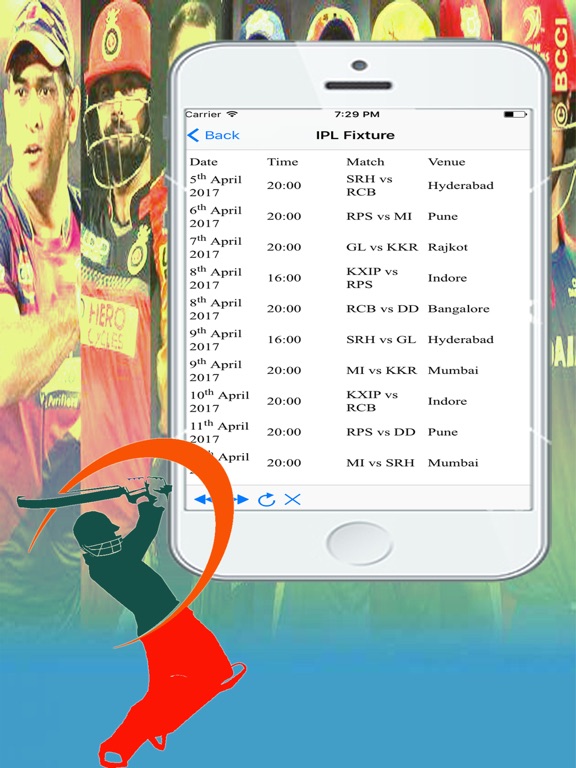This screenshot has width=576, height=768.
Task: Click the 6th April 2017 date
Action: tap(216, 216)
